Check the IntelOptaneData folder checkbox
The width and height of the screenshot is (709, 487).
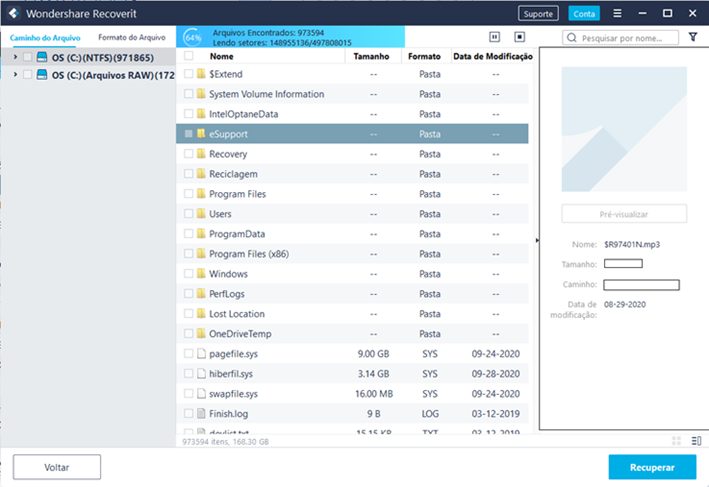coord(189,113)
